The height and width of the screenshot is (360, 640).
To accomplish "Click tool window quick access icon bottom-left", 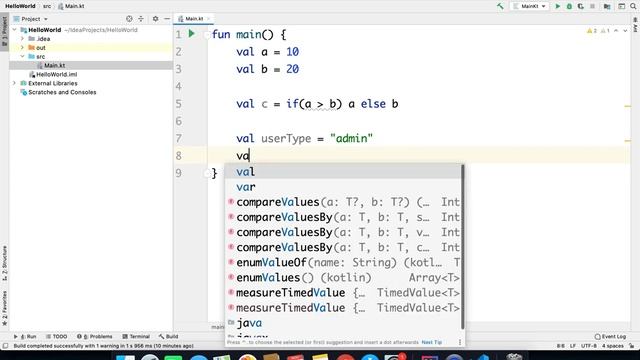I will (5, 346).
